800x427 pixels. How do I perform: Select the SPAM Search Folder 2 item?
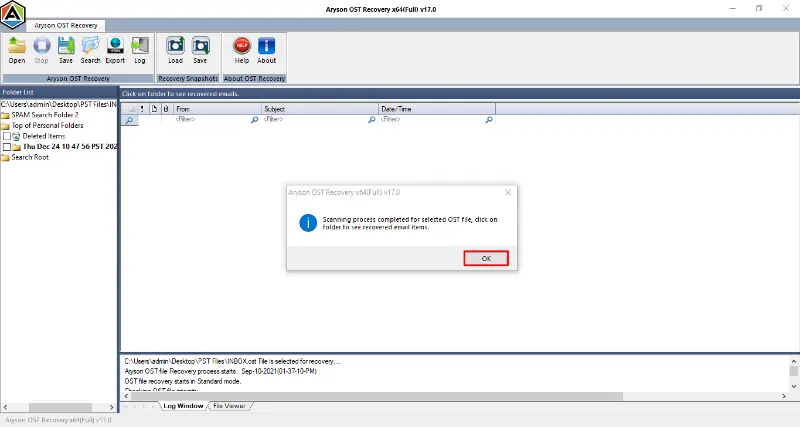[x=45, y=115]
